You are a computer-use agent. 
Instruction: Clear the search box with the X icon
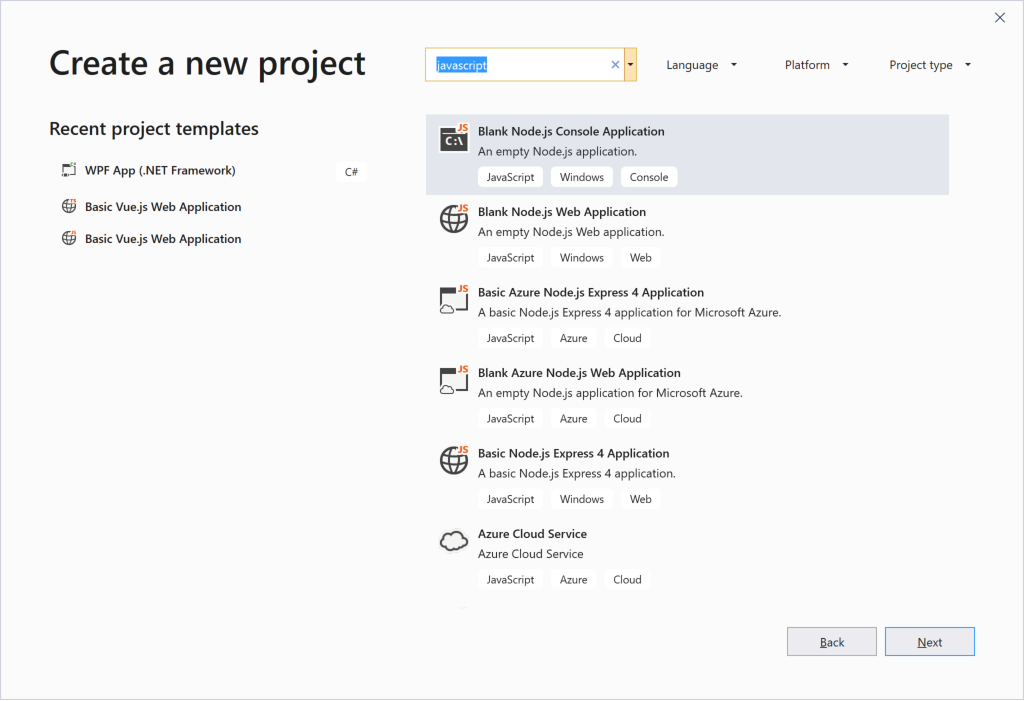tap(615, 65)
